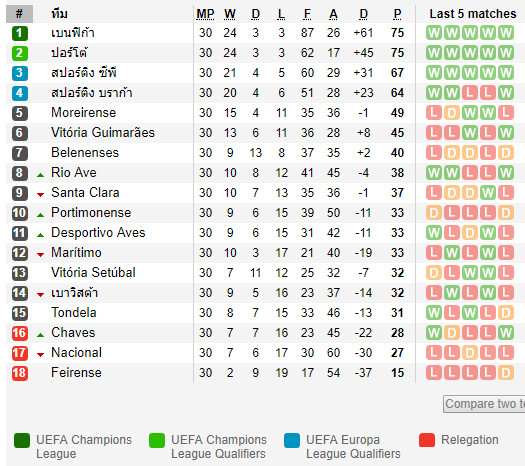Click the Compare two teams button
Viewport: 525px width, 466px height.
484,404
